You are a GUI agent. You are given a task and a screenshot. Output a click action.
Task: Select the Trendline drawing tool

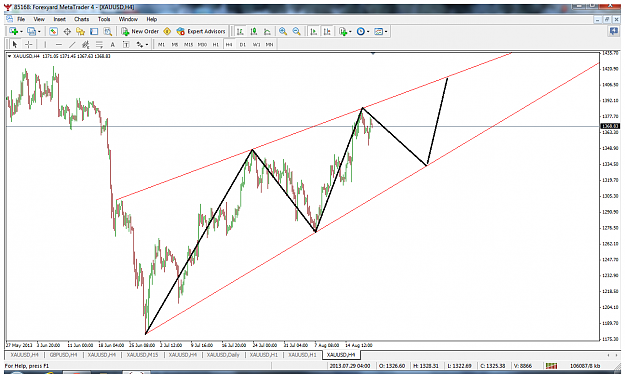coord(72,45)
